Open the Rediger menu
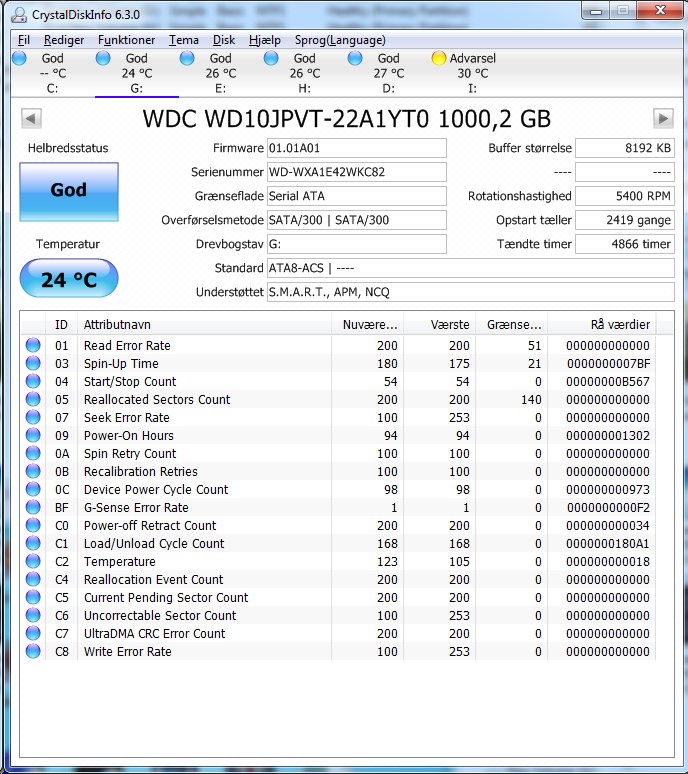The width and height of the screenshot is (688, 774). tap(64, 40)
